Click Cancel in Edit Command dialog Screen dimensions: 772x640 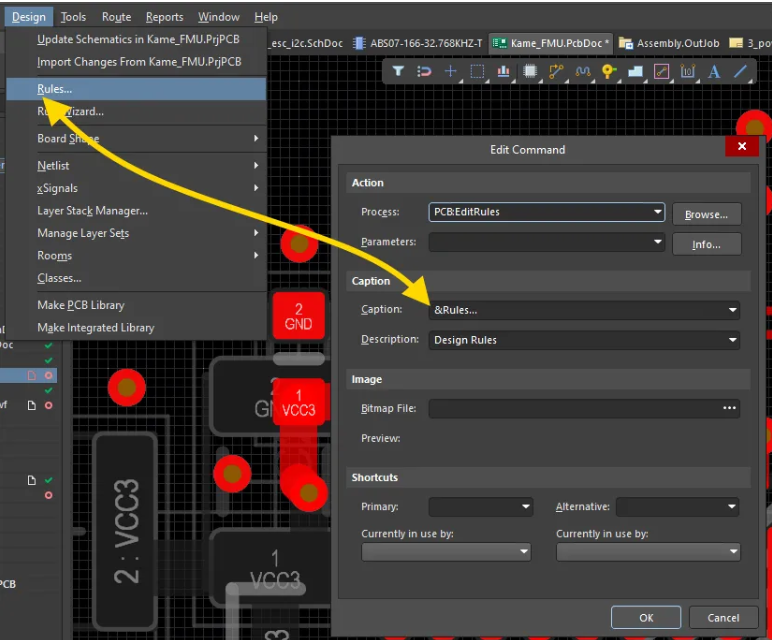click(723, 618)
